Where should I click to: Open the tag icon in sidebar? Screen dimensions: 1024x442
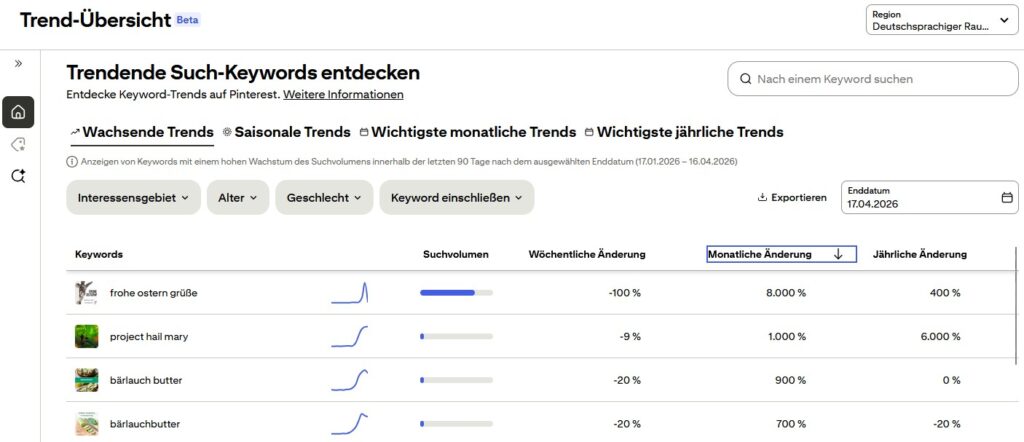[x=18, y=145]
